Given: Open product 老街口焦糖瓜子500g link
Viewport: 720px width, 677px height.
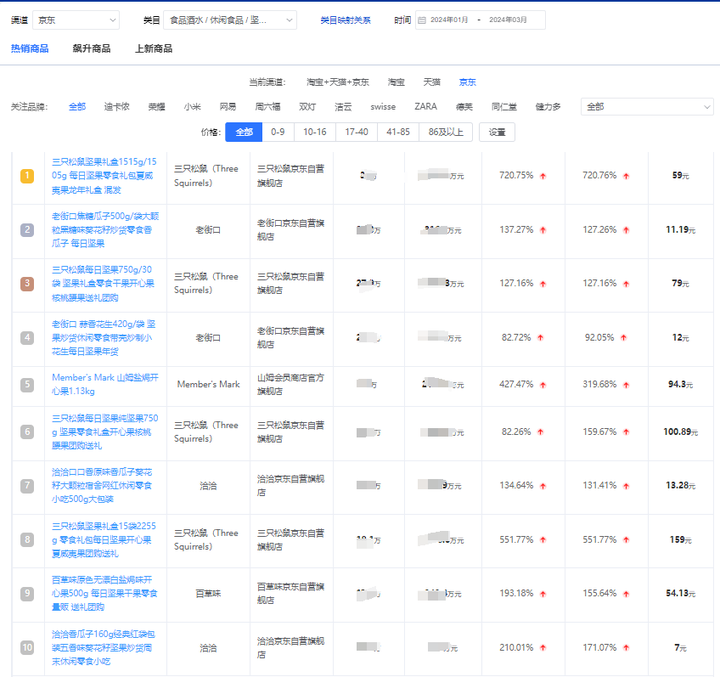Looking at the screenshot, I should tap(105, 229).
